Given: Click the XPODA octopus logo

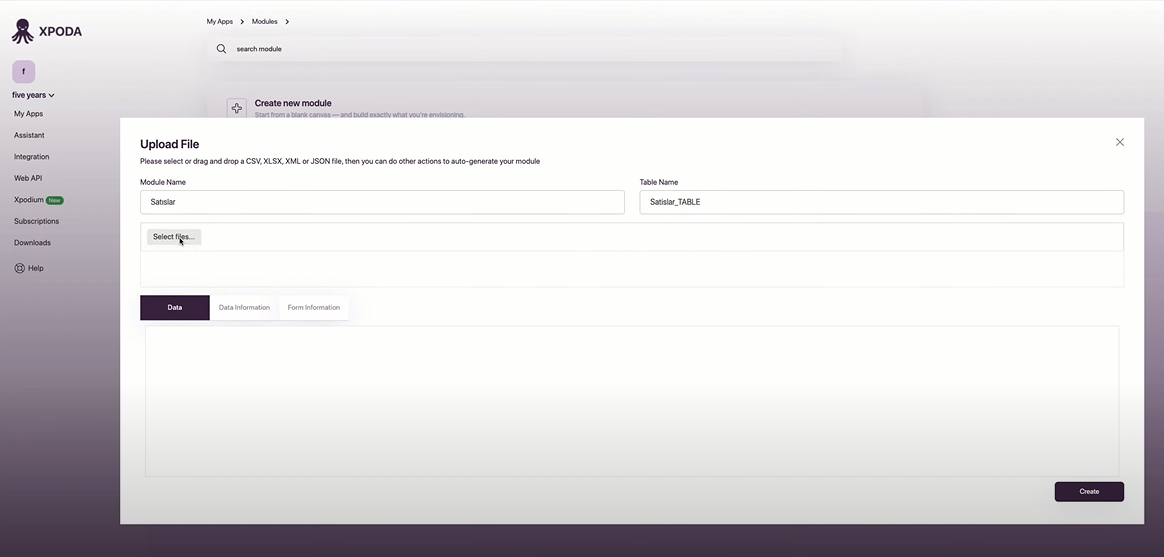Looking at the screenshot, I should click(22, 31).
